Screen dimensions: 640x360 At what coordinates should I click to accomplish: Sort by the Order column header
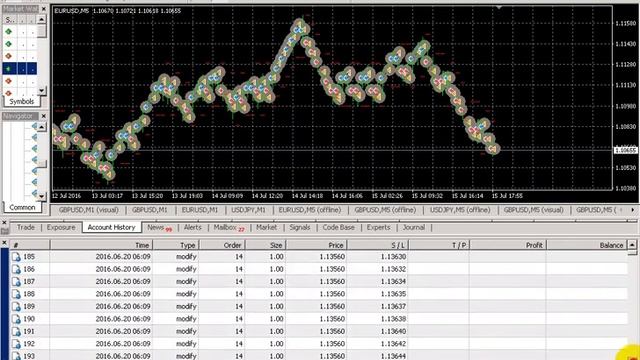click(222, 245)
